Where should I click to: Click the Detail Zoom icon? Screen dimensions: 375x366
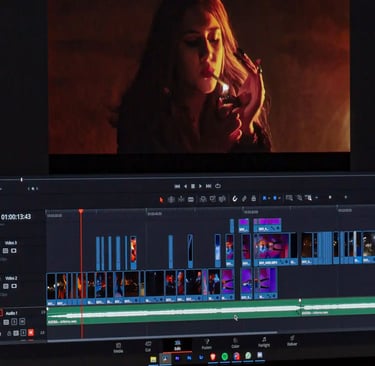299,198
